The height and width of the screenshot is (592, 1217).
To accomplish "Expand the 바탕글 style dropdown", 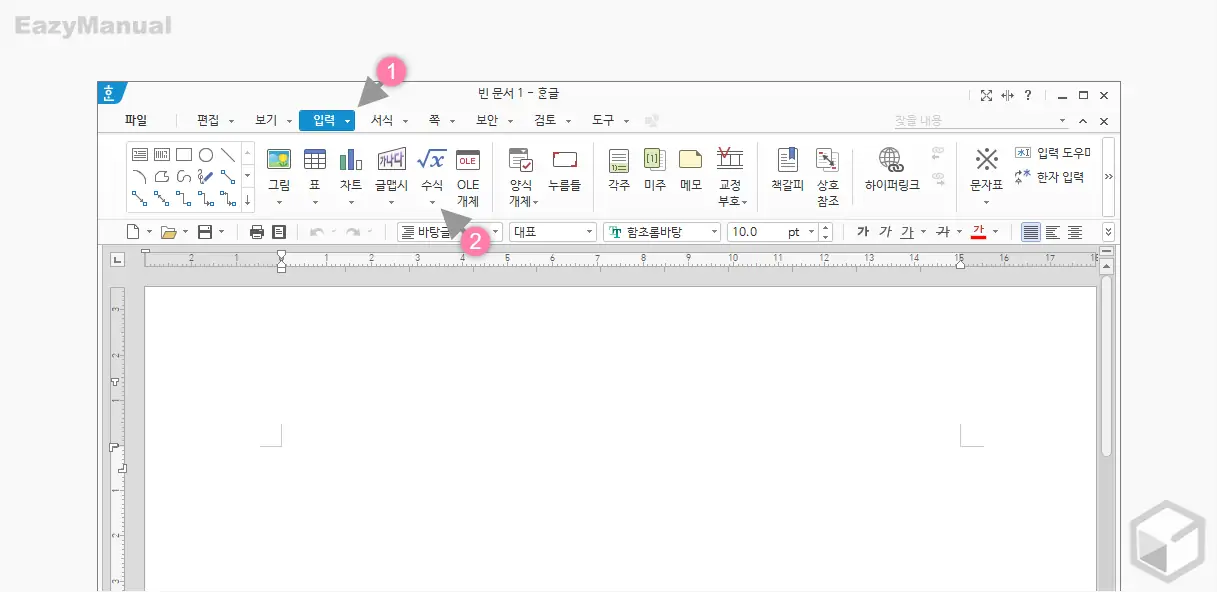I will click(x=494, y=231).
